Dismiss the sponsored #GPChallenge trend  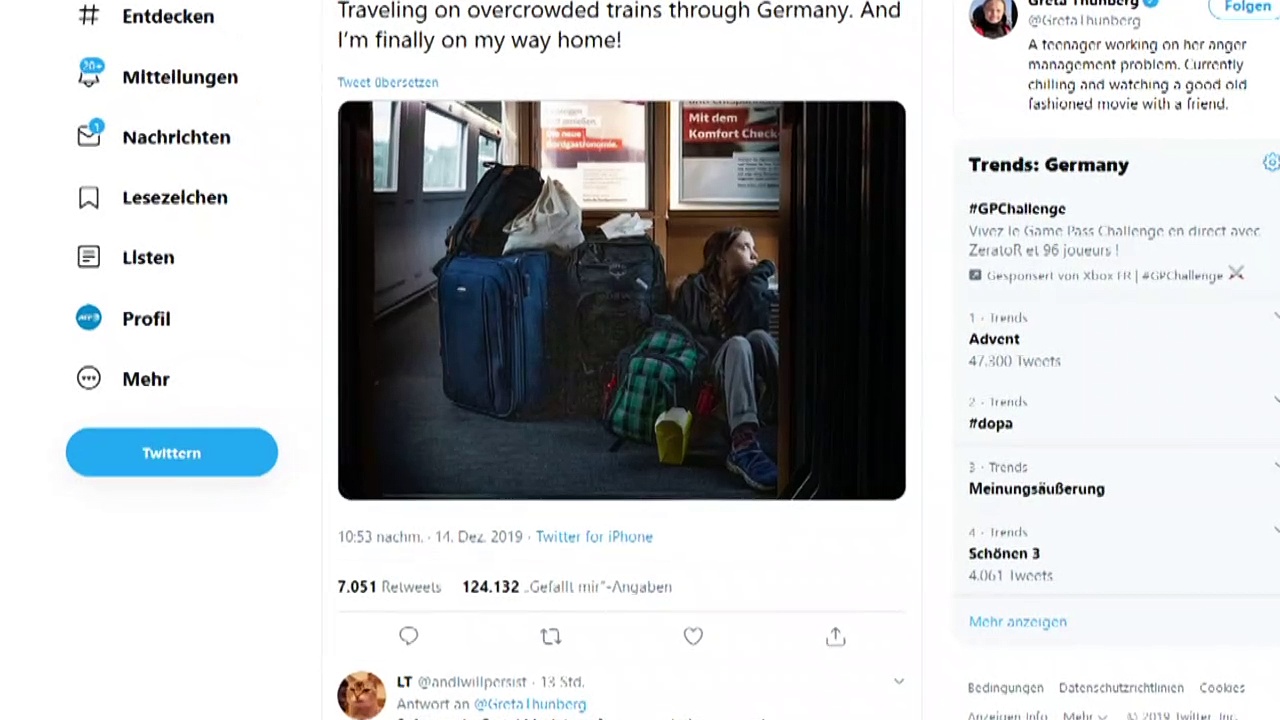pos(1236,274)
